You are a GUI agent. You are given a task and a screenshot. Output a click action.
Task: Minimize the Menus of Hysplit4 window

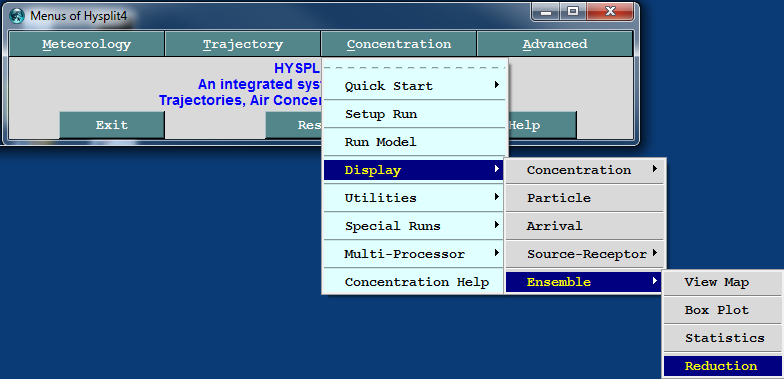point(546,12)
